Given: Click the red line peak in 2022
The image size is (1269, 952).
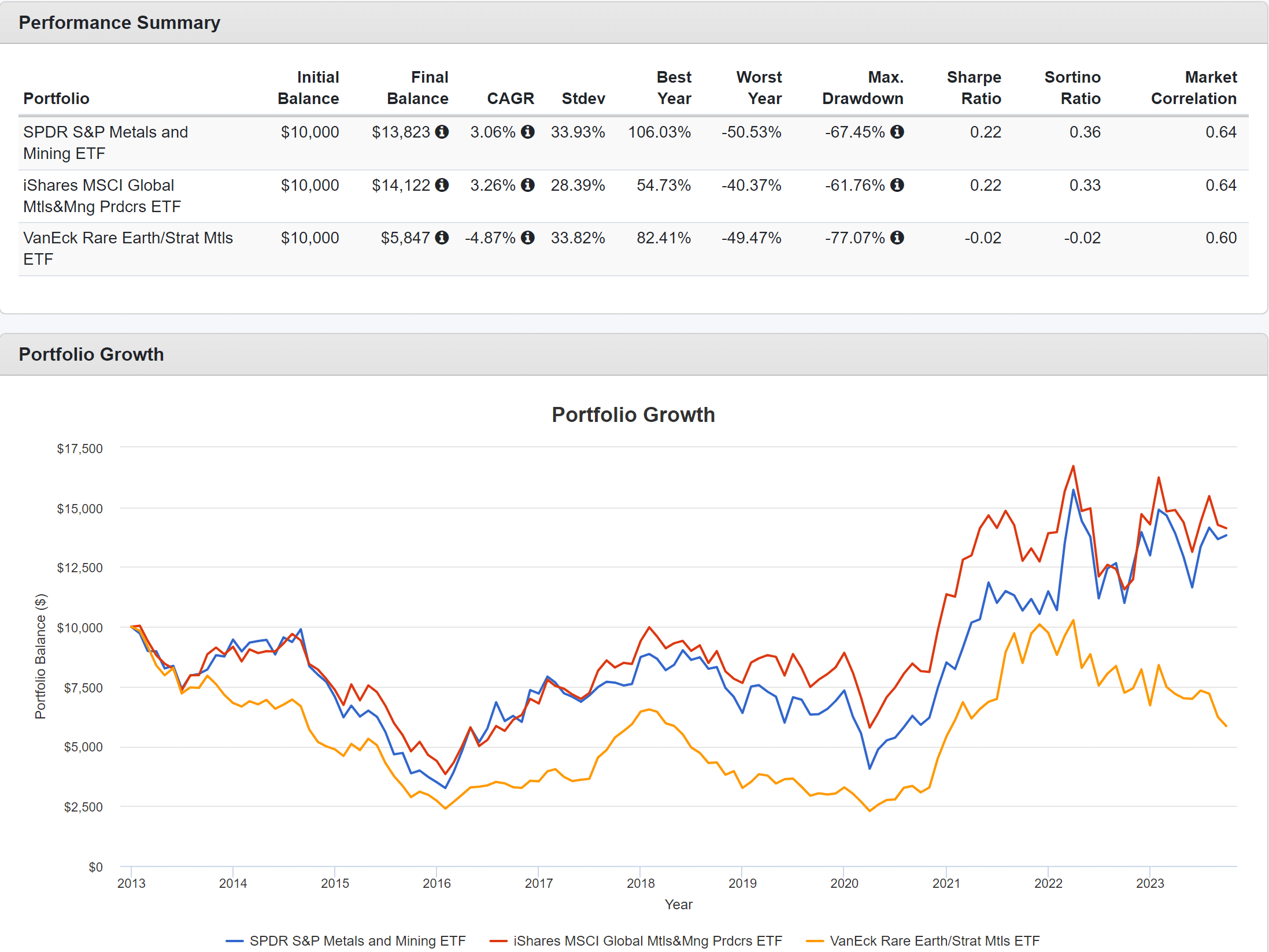Looking at the screenshot, I should pos(1073,466).
